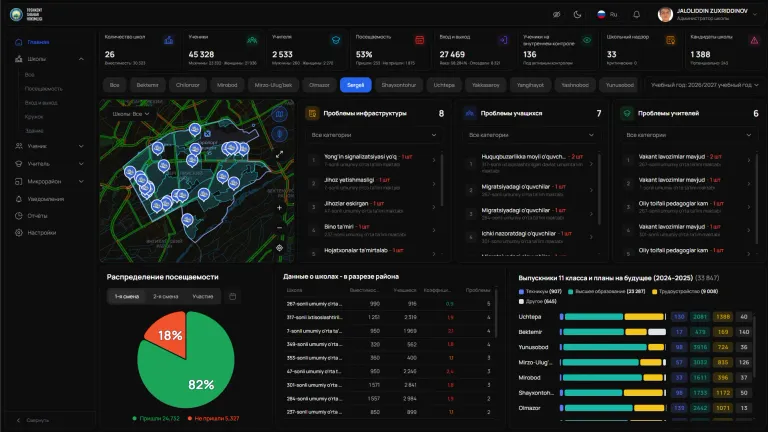Open Кружок submenu item
Screen dimensions: 768x432
coord(34,117)
